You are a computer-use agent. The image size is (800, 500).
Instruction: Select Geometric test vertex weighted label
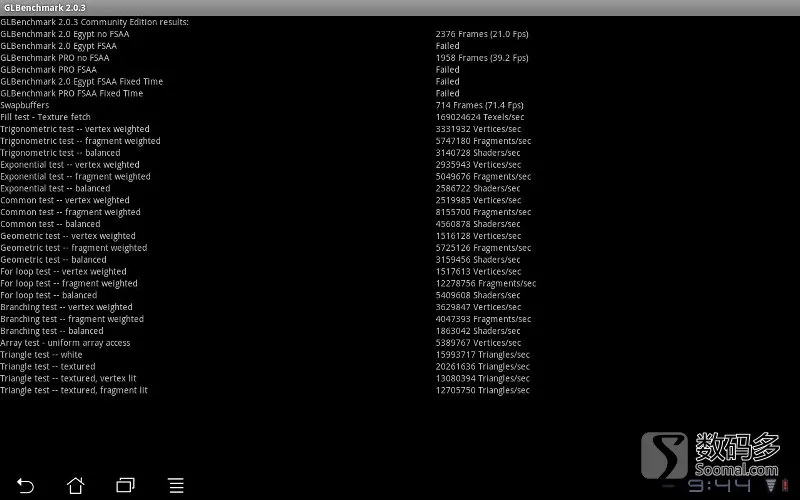(68, 236)
